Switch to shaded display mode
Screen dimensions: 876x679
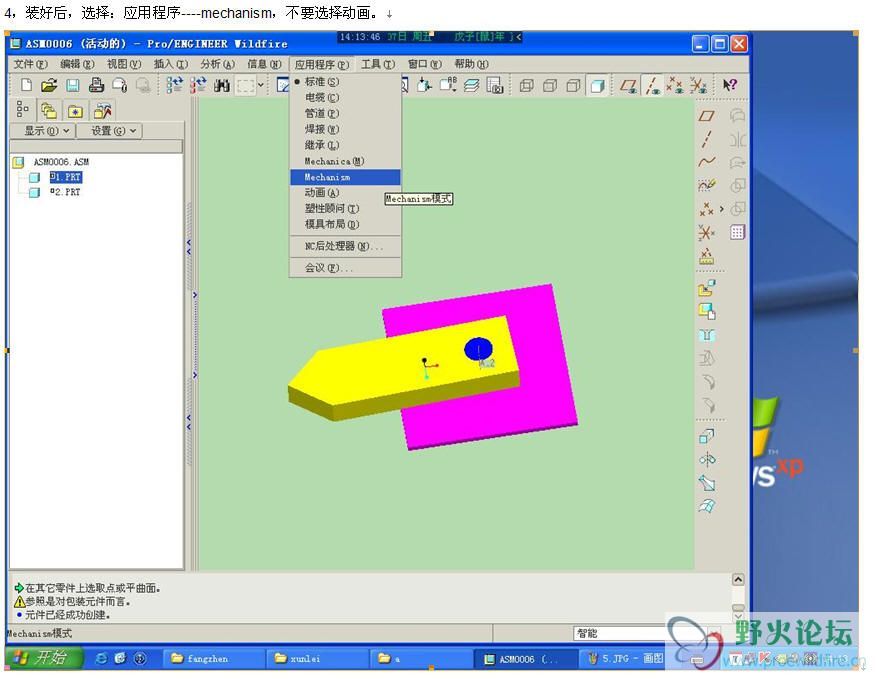click(597, 86)
